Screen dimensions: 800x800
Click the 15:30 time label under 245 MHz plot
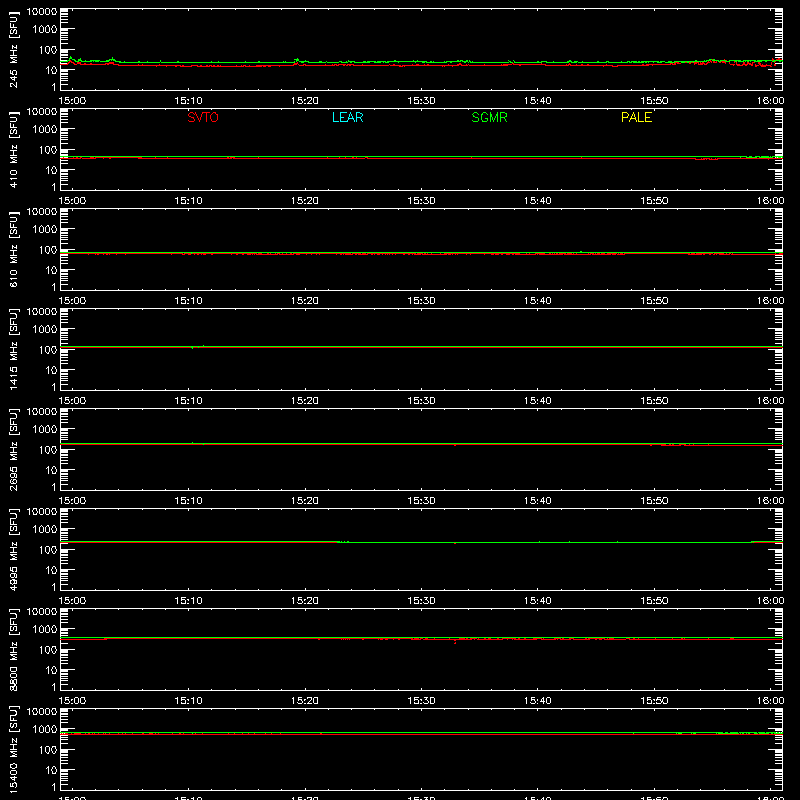click(421, 101)
